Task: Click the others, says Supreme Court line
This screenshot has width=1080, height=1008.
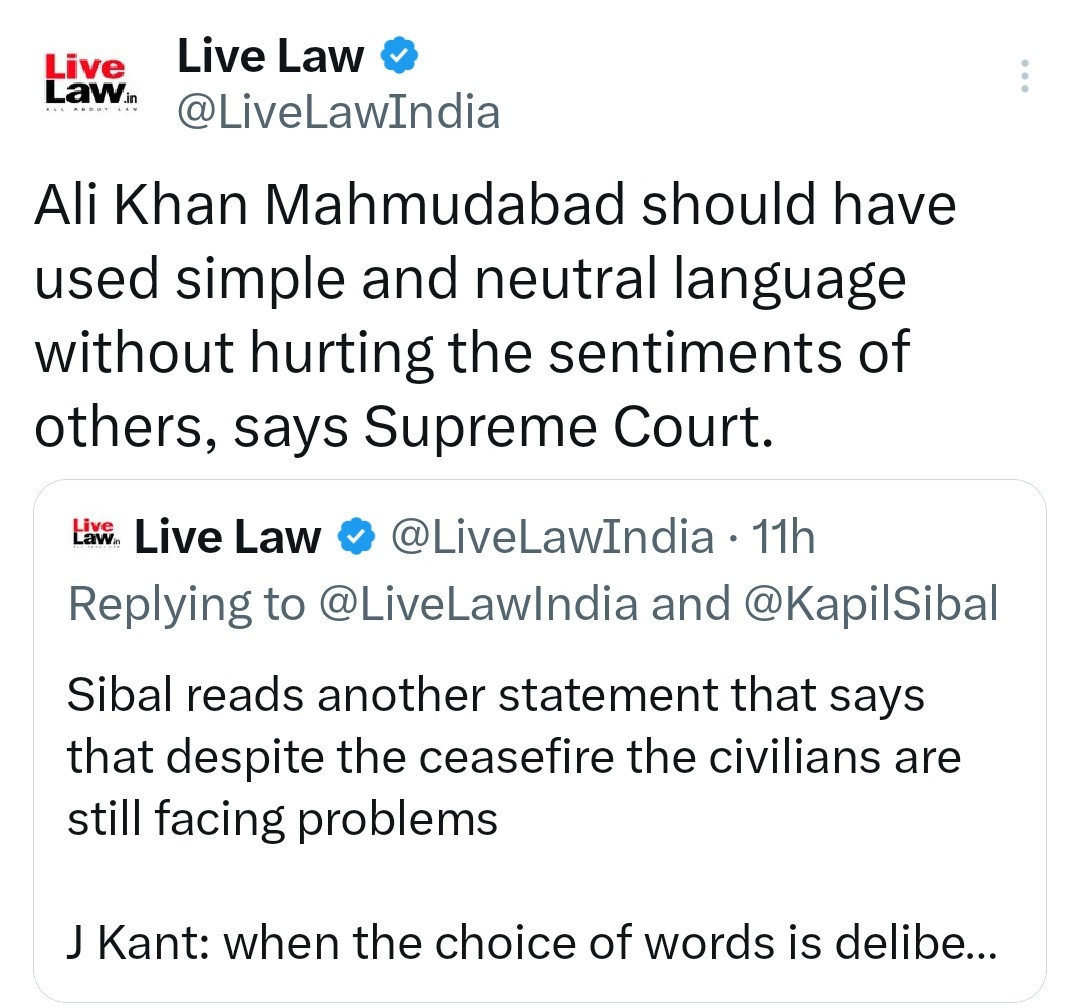Action: point(404,426)
